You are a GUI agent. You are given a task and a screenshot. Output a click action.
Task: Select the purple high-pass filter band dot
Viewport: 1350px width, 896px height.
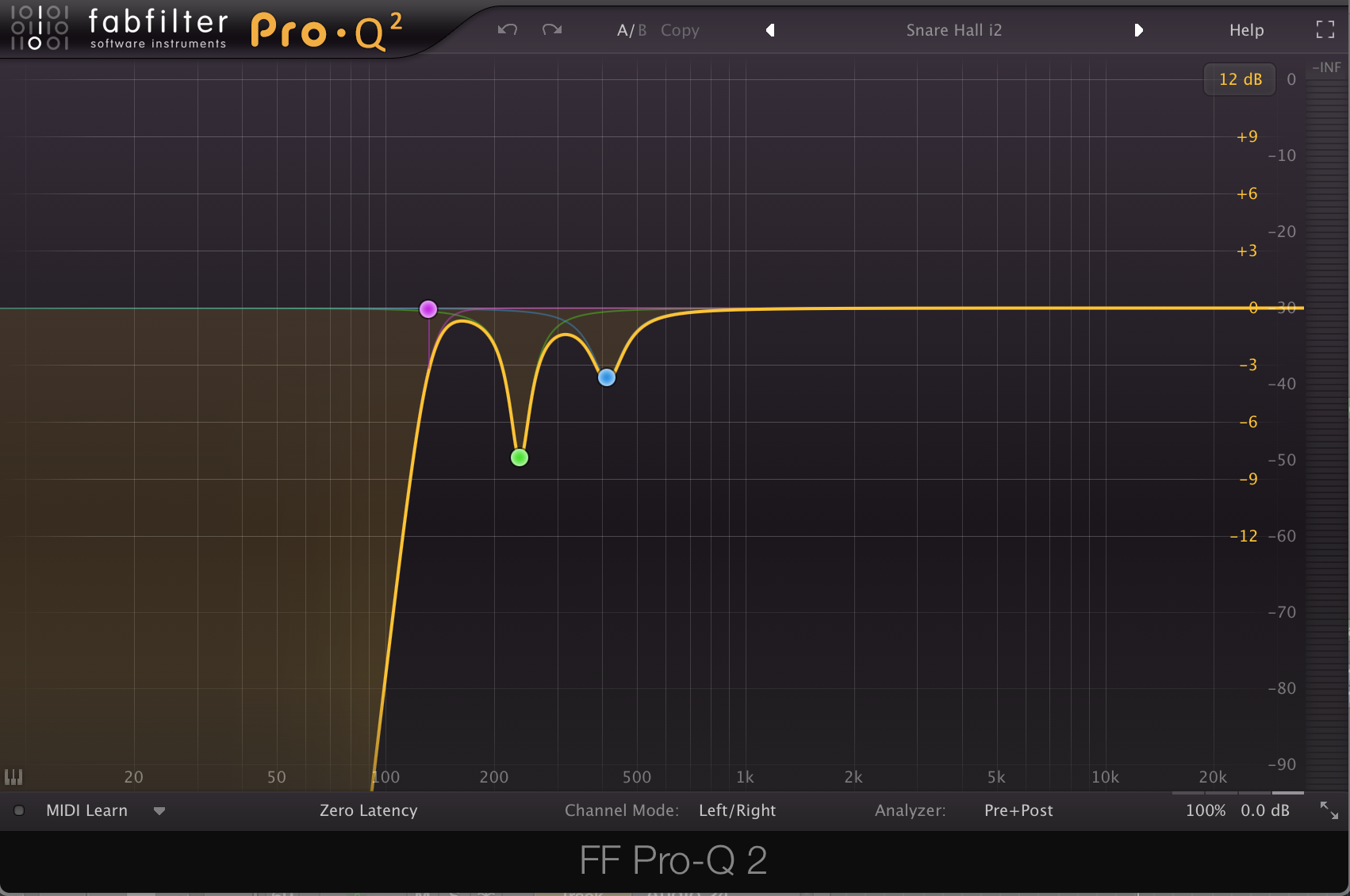(428, 309)
